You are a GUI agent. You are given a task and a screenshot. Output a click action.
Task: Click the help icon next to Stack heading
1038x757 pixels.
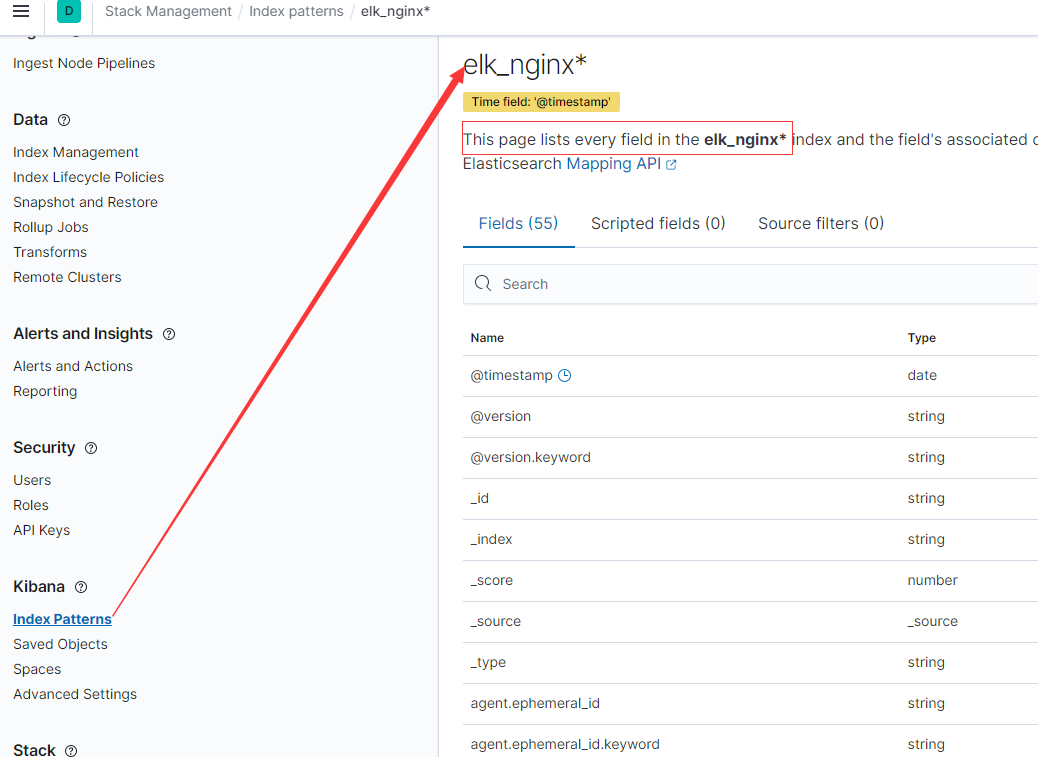point(70,750)
